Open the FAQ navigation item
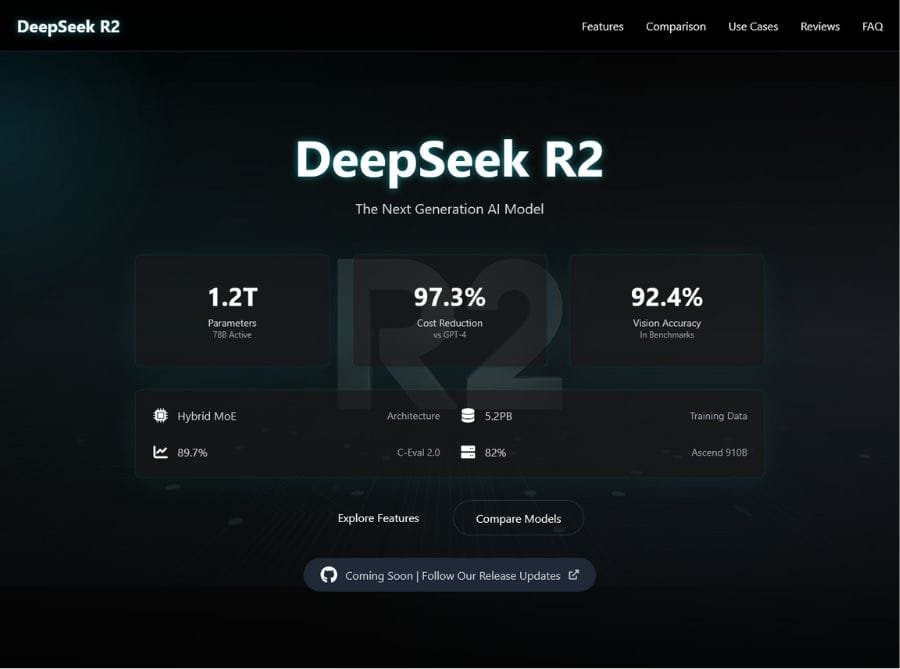Screen dimensions: 900x669 [872, 27]
